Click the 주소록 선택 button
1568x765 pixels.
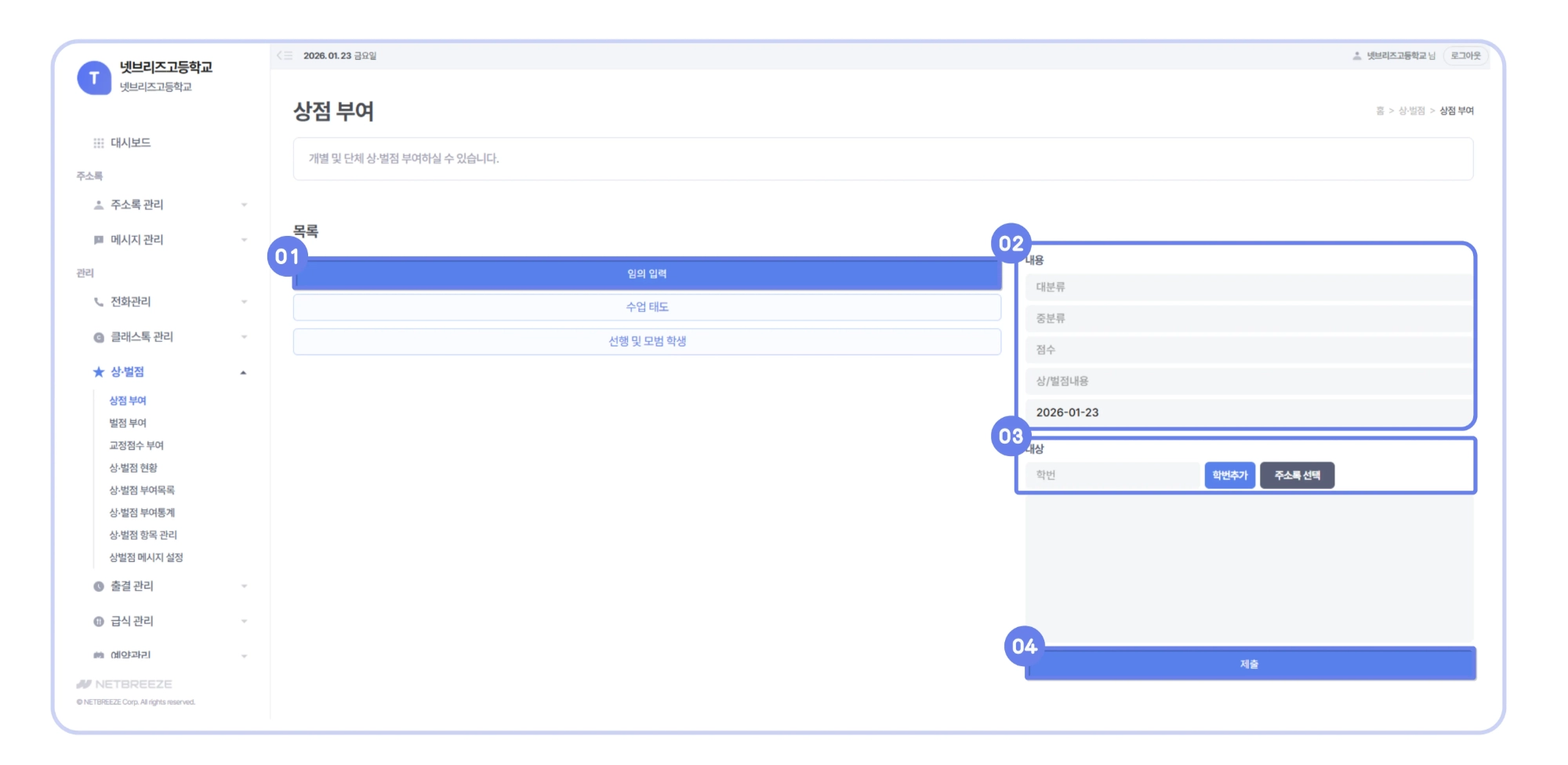click(x=1297, y=475)
